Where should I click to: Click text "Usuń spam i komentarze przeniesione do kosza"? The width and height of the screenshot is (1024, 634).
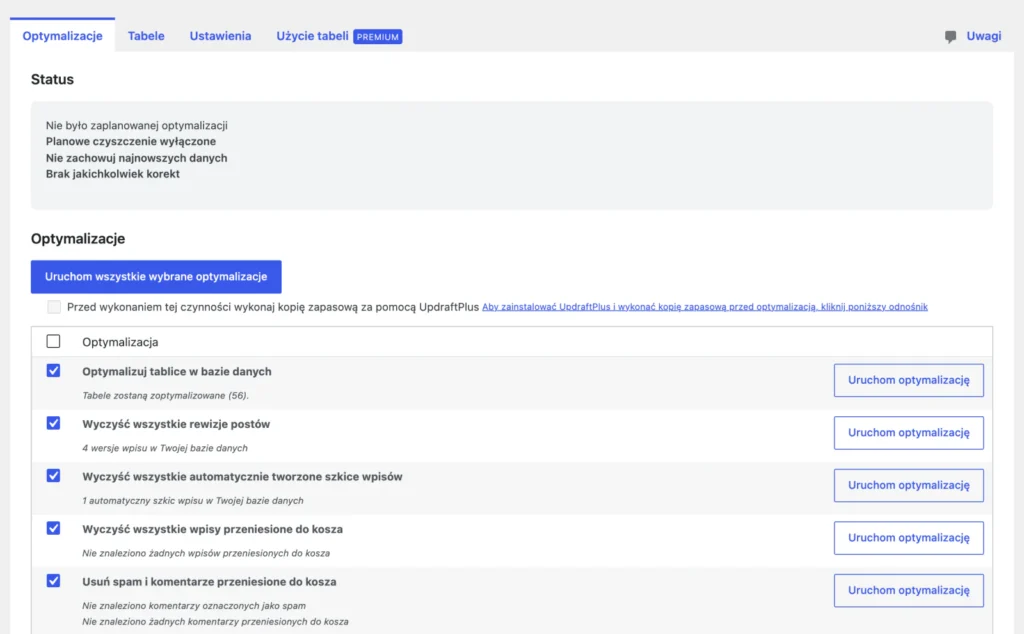(x=209, y=582)
